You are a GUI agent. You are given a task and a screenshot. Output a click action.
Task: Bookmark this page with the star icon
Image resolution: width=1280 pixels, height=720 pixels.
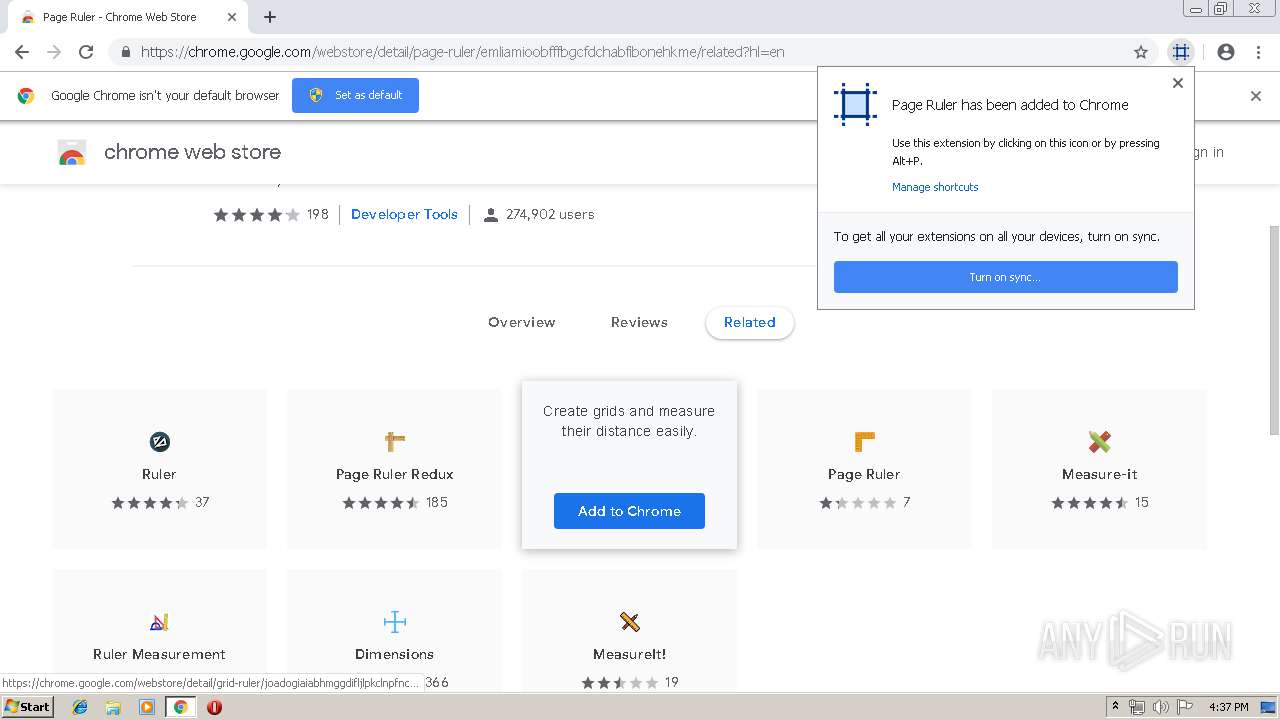click(x=1141, y=52)
